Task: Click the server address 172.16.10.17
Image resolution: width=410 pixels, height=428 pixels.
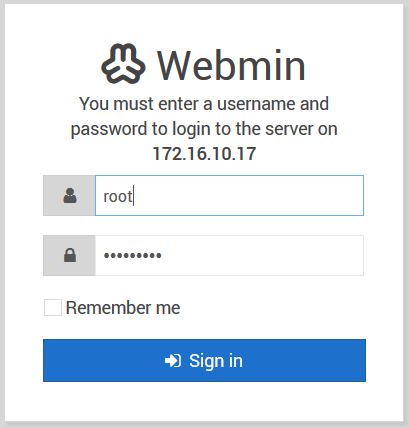Action: coord(204,154)
